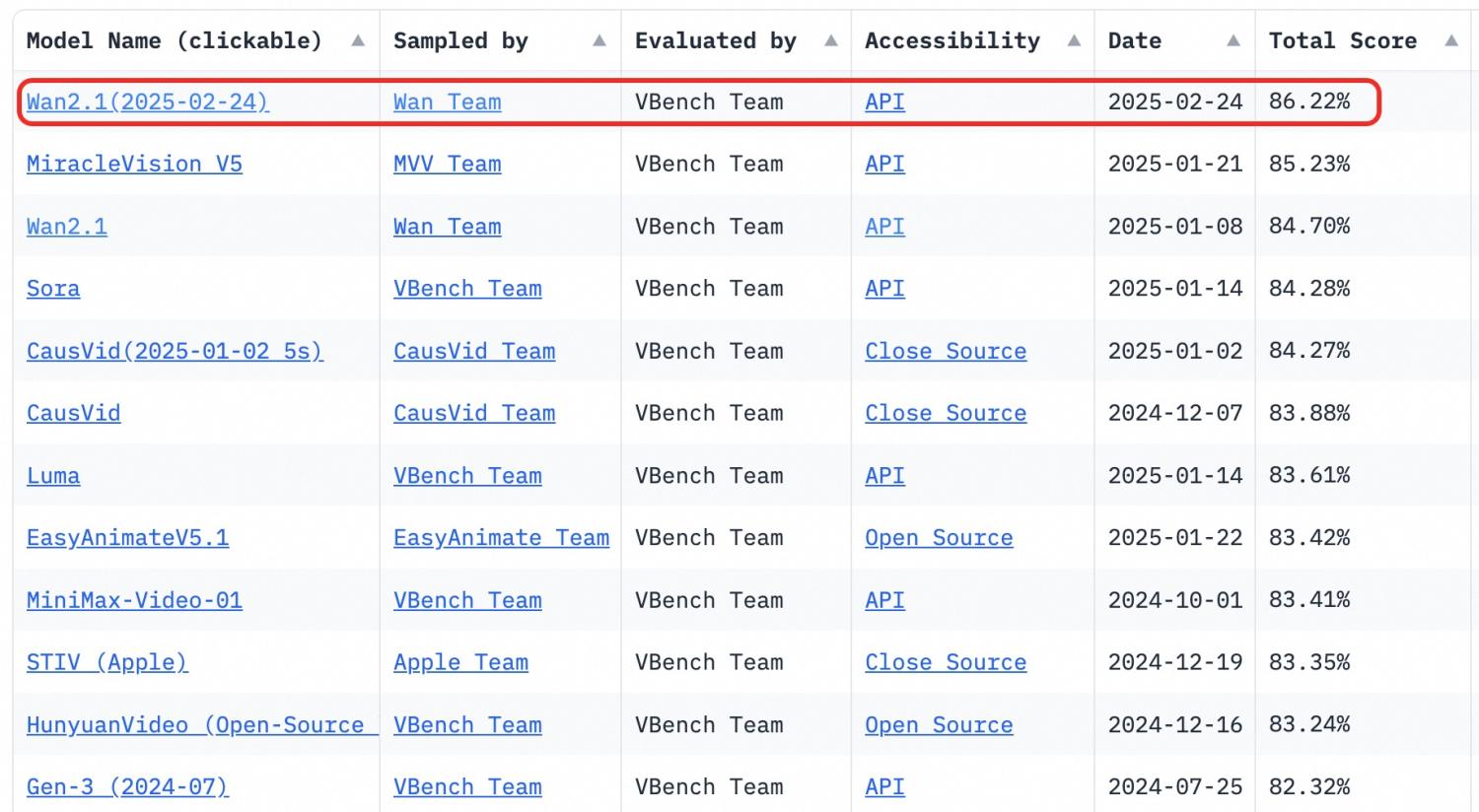Open the Apple Team link
This screenshot has width=1479, height=812.
460,663
